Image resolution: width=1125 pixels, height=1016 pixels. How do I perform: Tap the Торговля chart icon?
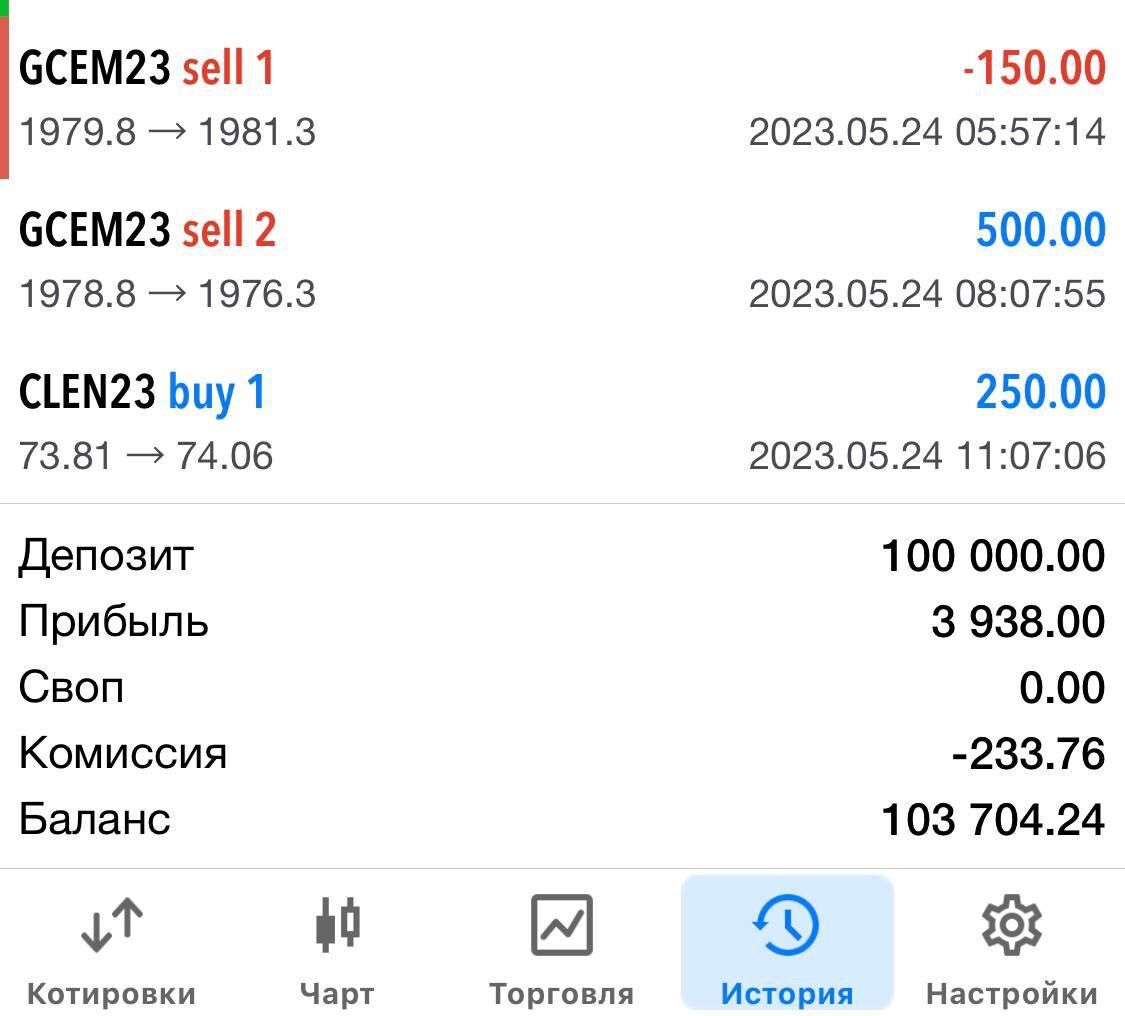(561, 924)
